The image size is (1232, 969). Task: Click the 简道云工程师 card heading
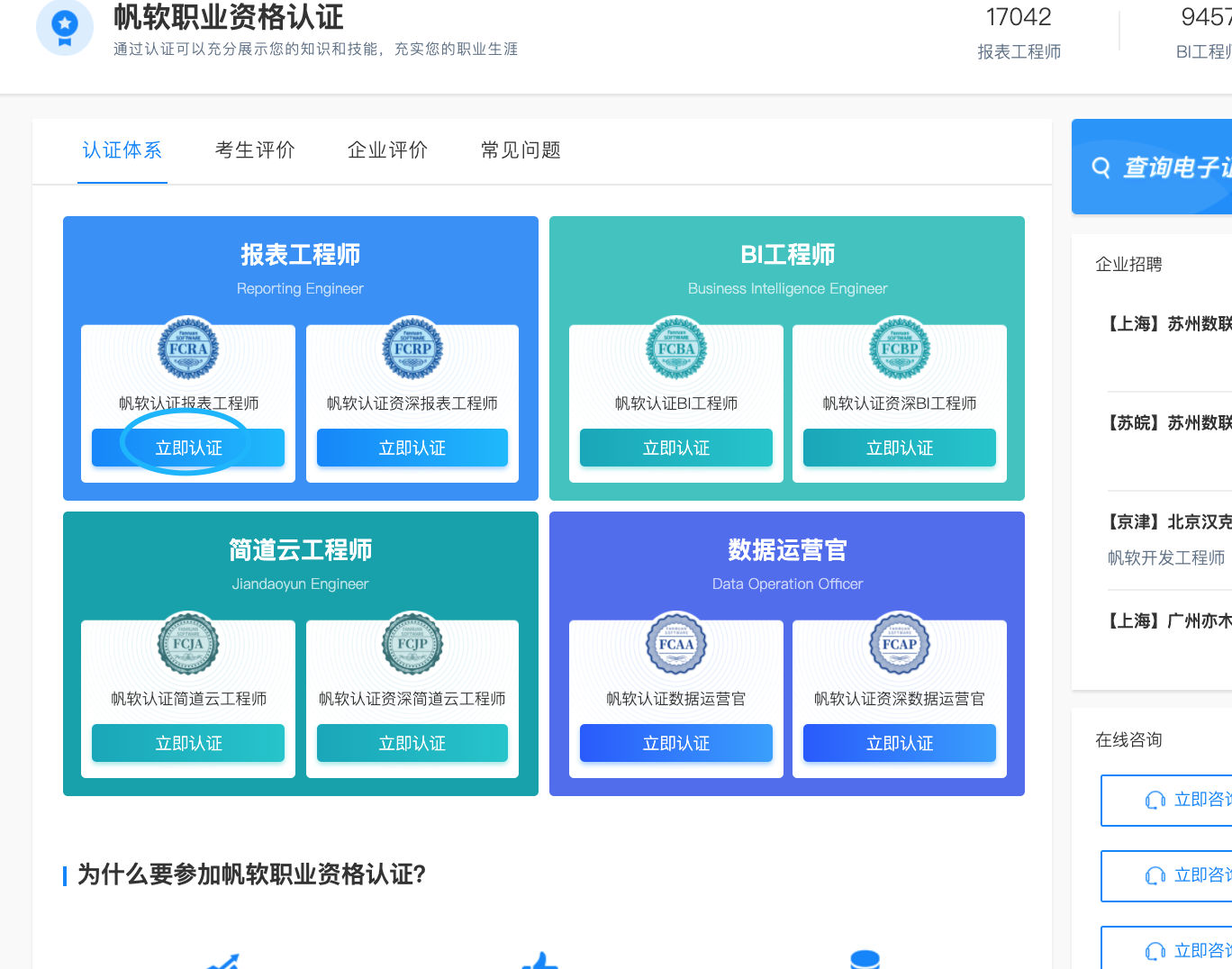coord(301,550)
